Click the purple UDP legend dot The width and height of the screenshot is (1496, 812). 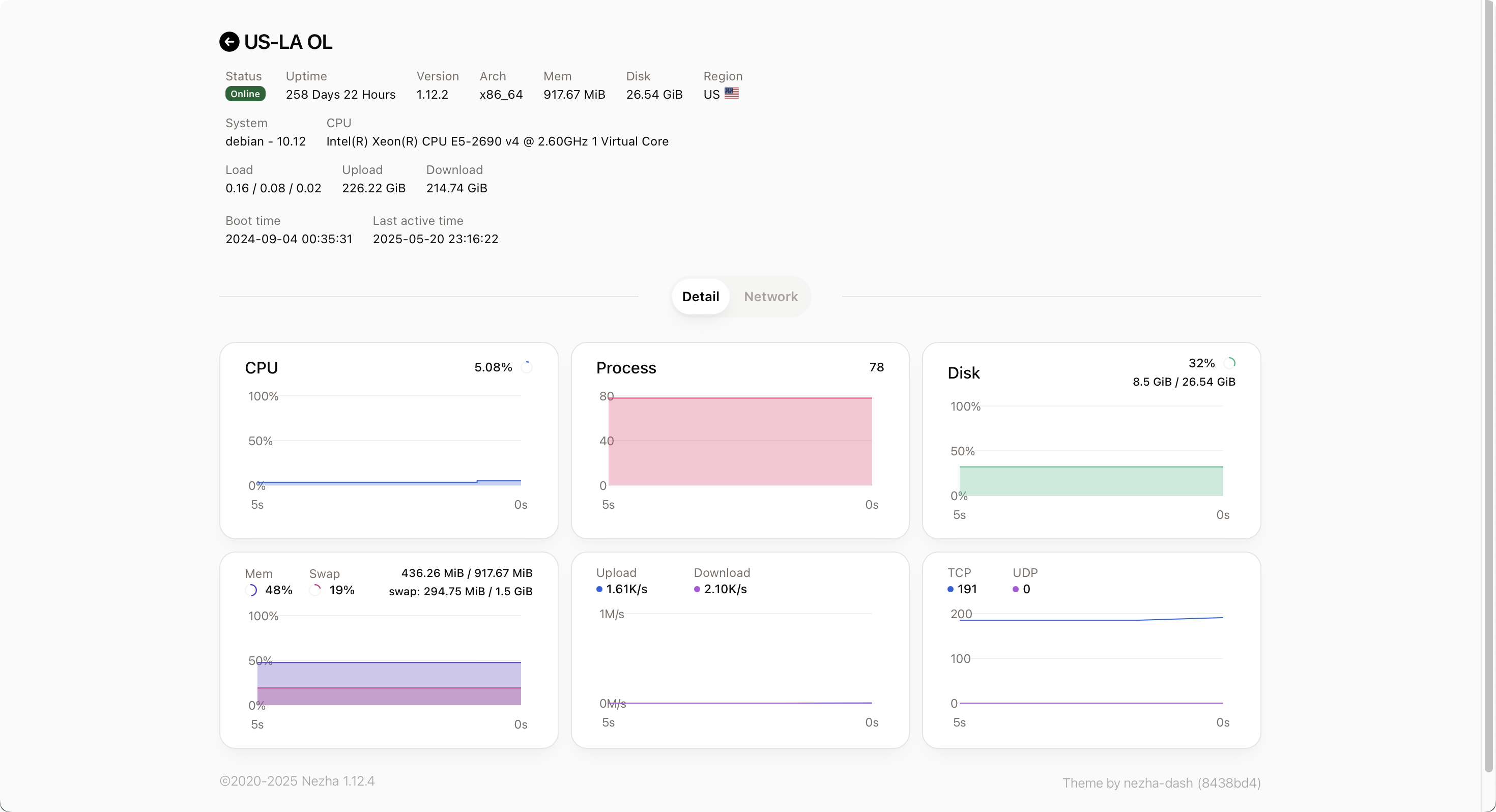pyautogui.click(x=1015, y=589)
